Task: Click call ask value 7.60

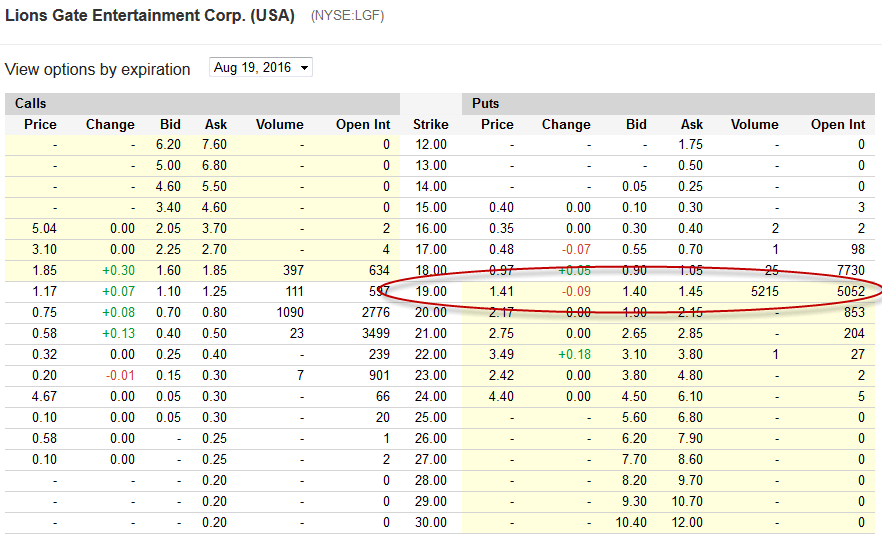Action: [x=214, y=144]
